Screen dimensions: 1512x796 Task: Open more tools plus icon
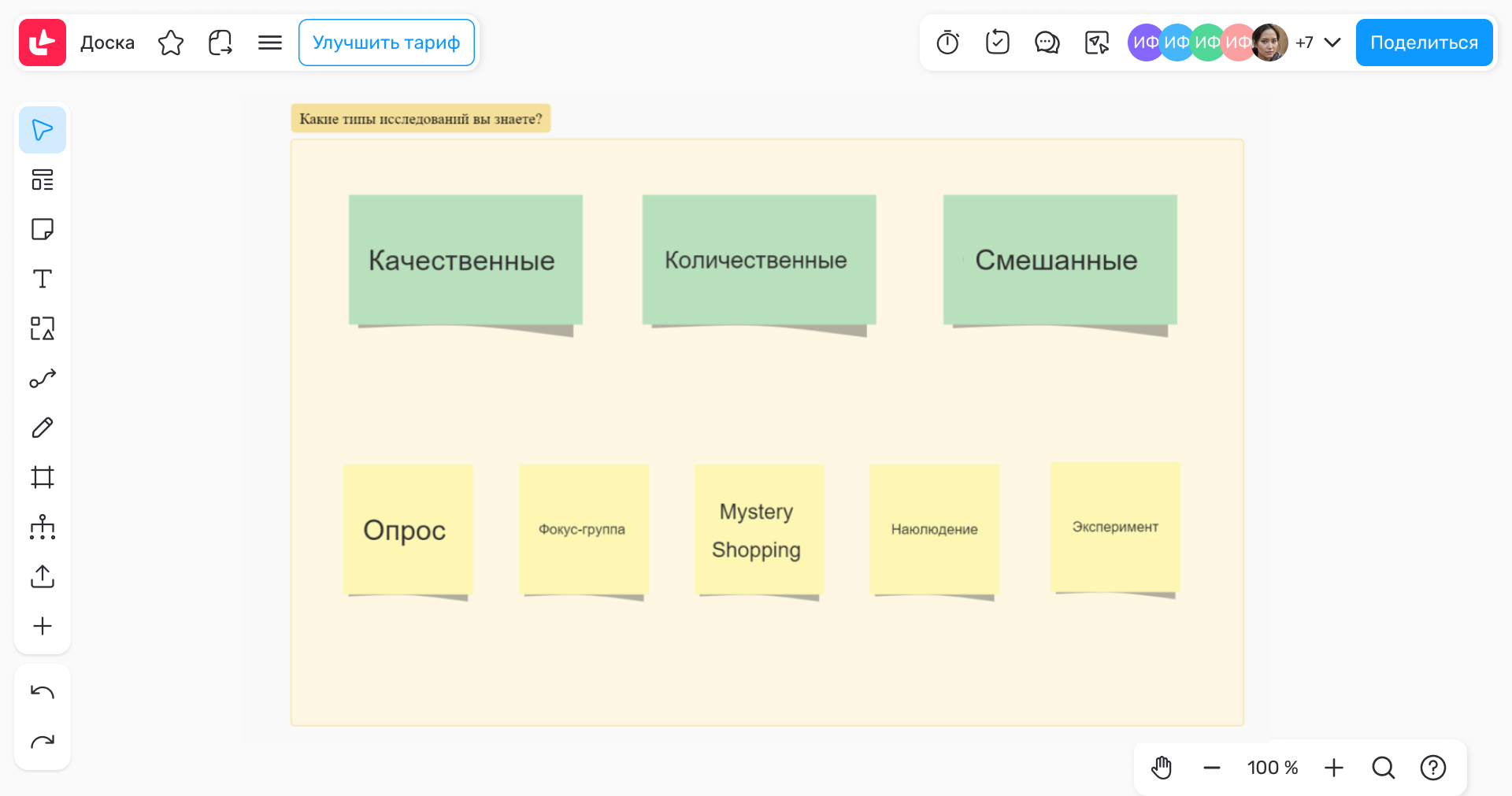point(43,626)
